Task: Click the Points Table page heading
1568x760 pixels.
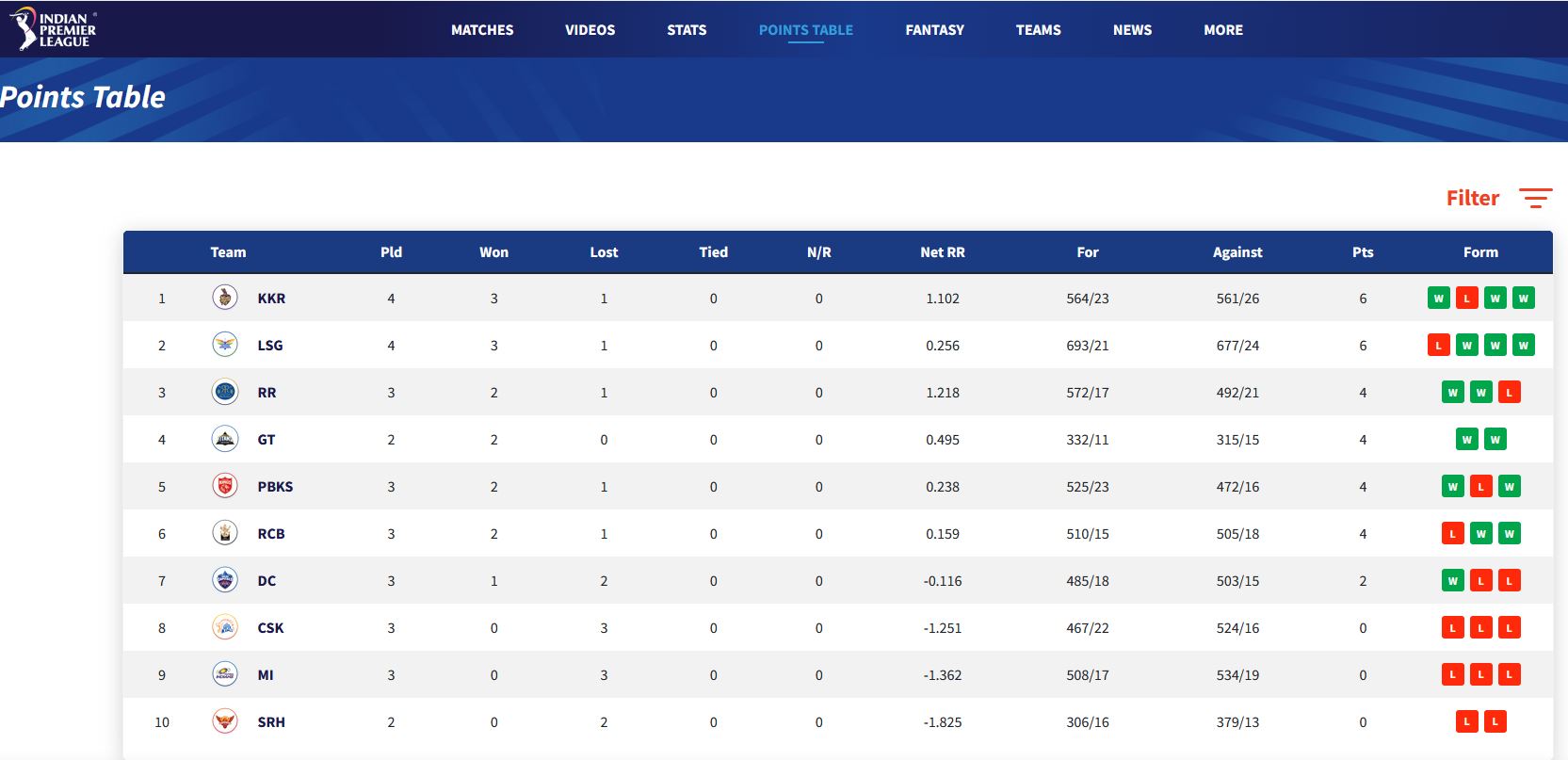Action: tap(82, 97)
